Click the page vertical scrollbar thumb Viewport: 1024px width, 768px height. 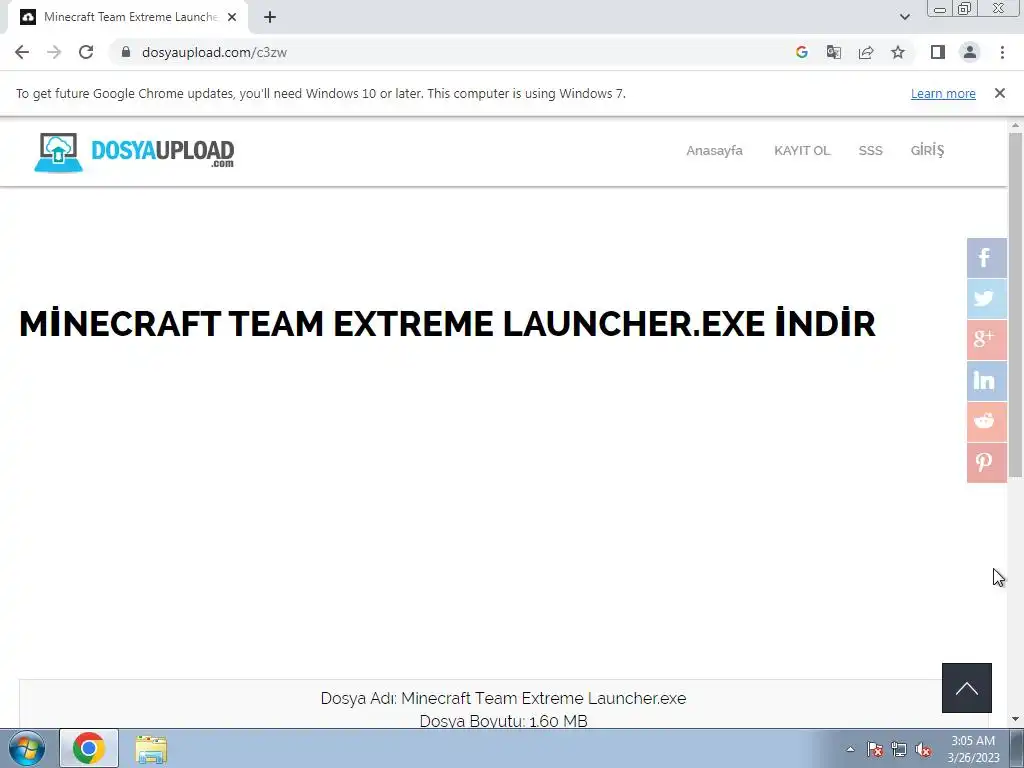[1016, 304]
